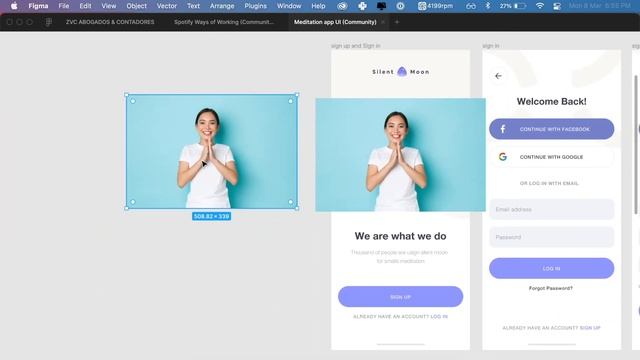Viewport: 640px width, 360px height.
Task: Click the 'Welcome Back!' heading
Action: click(x=551, y=101)
